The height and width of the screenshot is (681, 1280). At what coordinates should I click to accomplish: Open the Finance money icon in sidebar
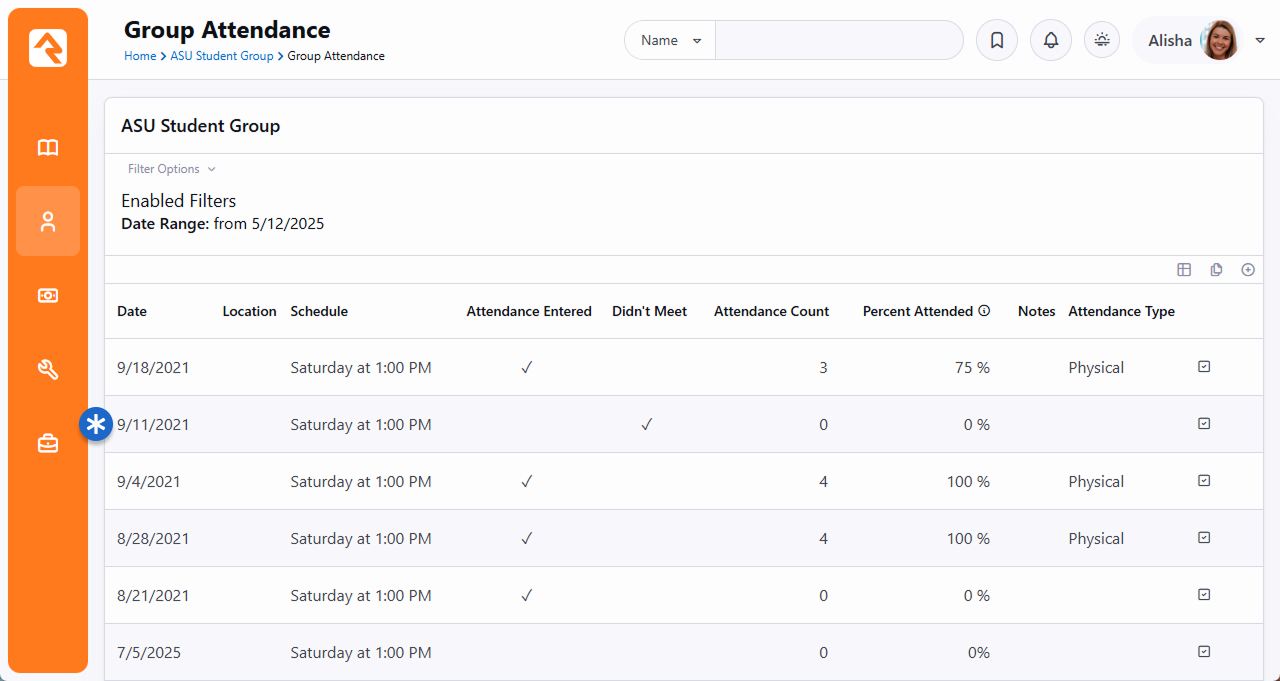(x=48, y=296)
